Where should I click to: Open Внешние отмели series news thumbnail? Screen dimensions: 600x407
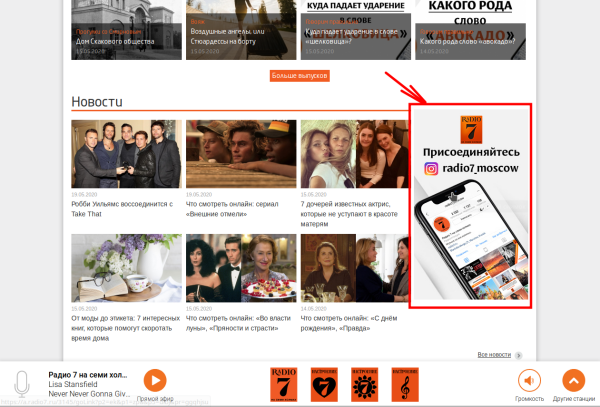coord(241,154)
